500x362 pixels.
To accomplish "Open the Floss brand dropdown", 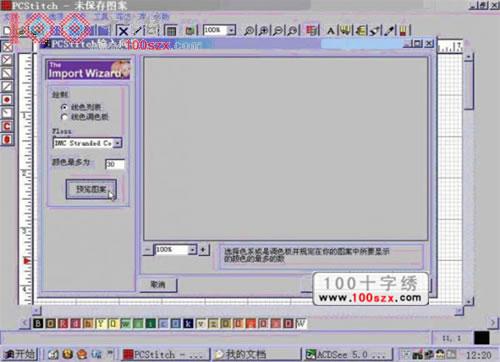I will point(118,143).
